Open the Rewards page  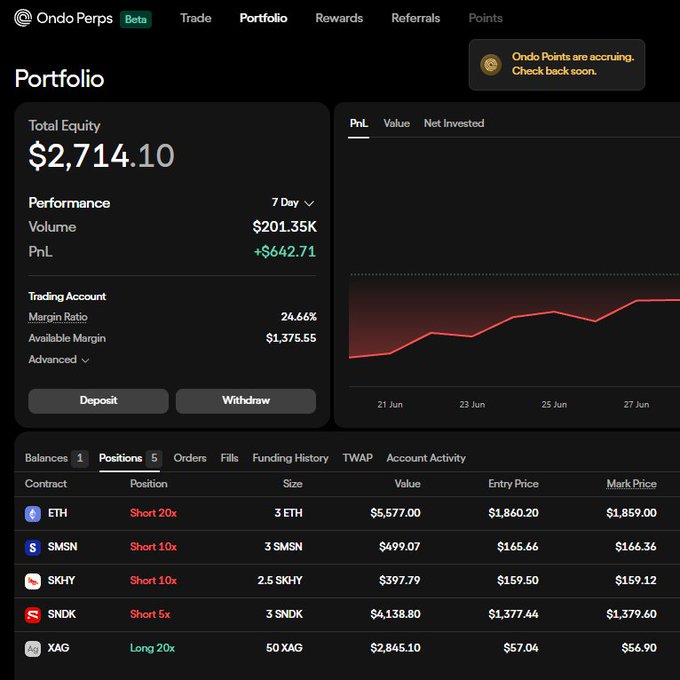339,18
